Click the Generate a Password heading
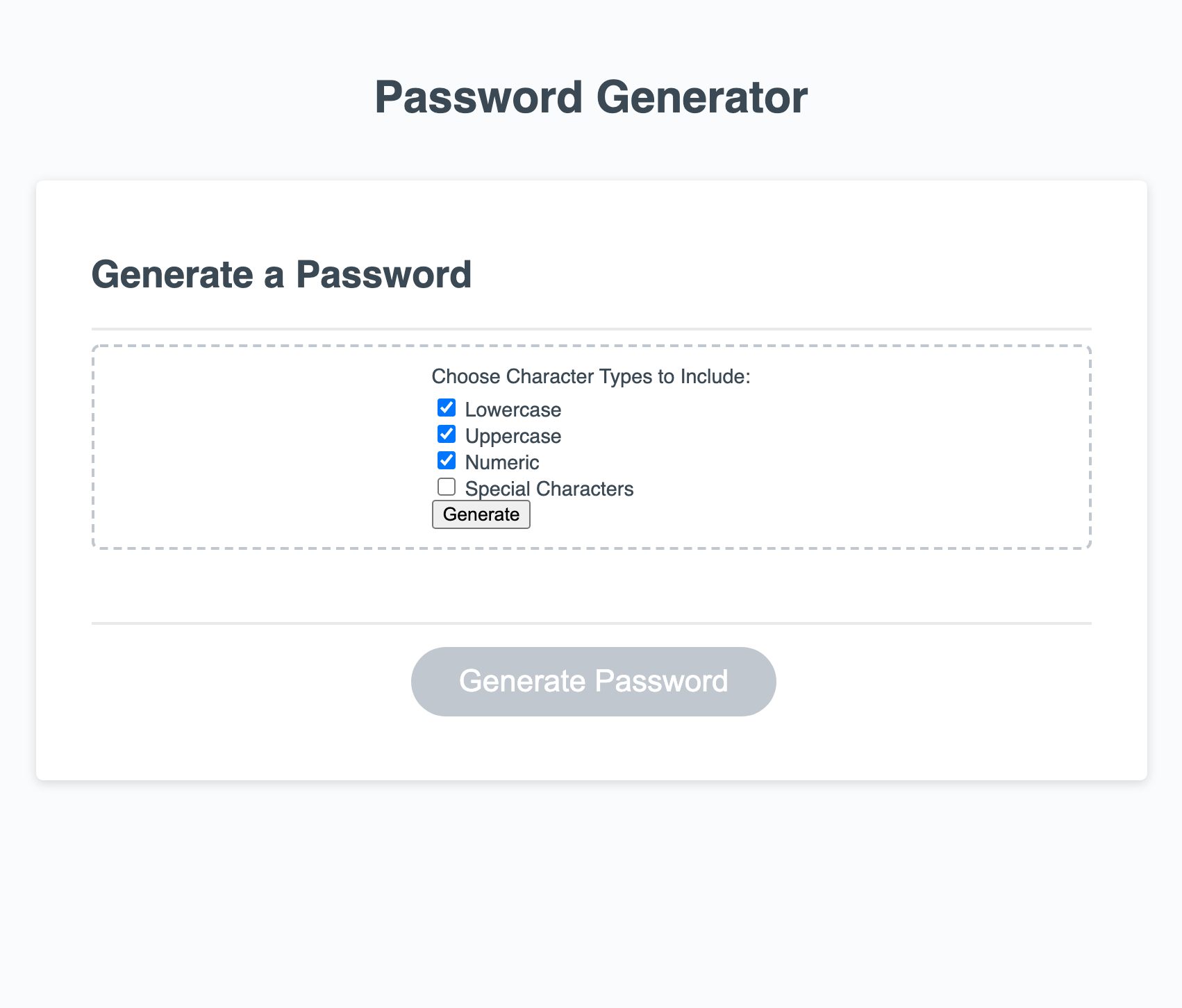The height and width of the screenshot is (1008, 1182). (x=283, y=275)
